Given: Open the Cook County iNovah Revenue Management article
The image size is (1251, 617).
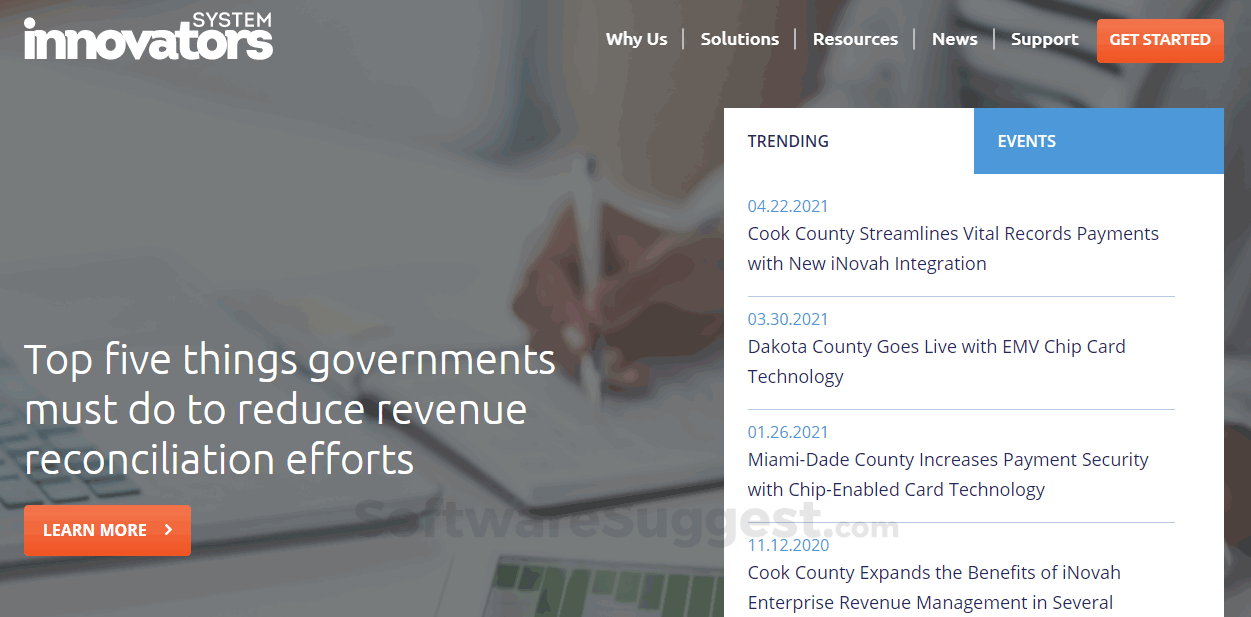Looking at the screenshot, I should click(934, 587).
